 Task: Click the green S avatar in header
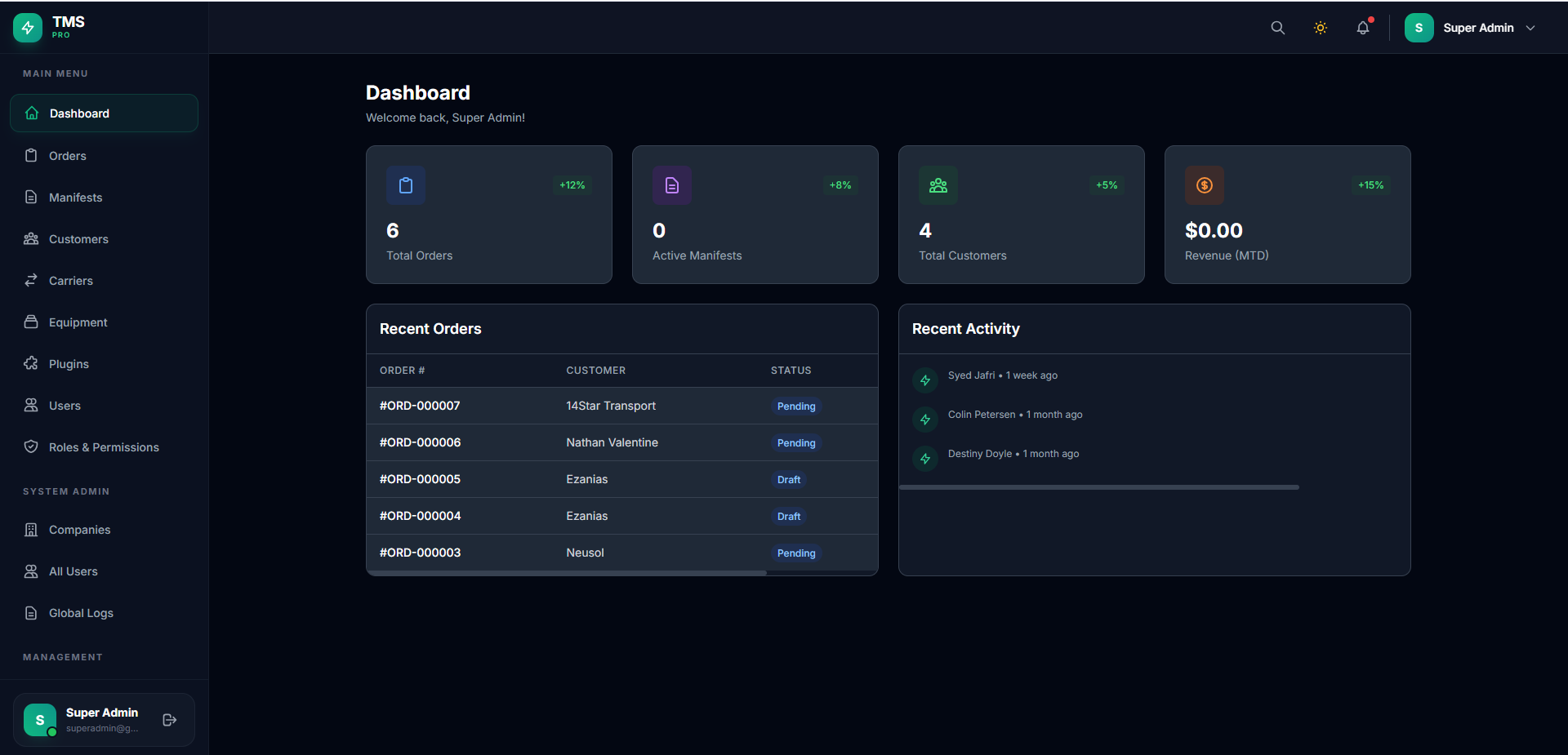(x=1419, y=28)
